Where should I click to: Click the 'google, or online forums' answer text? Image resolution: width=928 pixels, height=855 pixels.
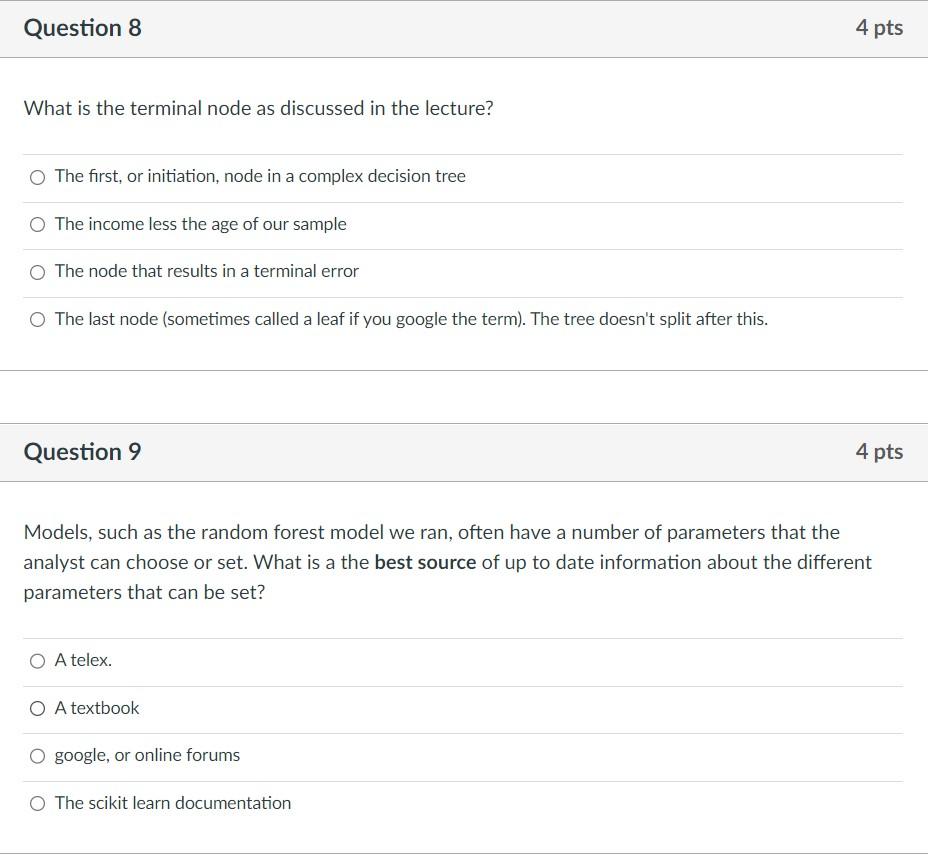147,755
